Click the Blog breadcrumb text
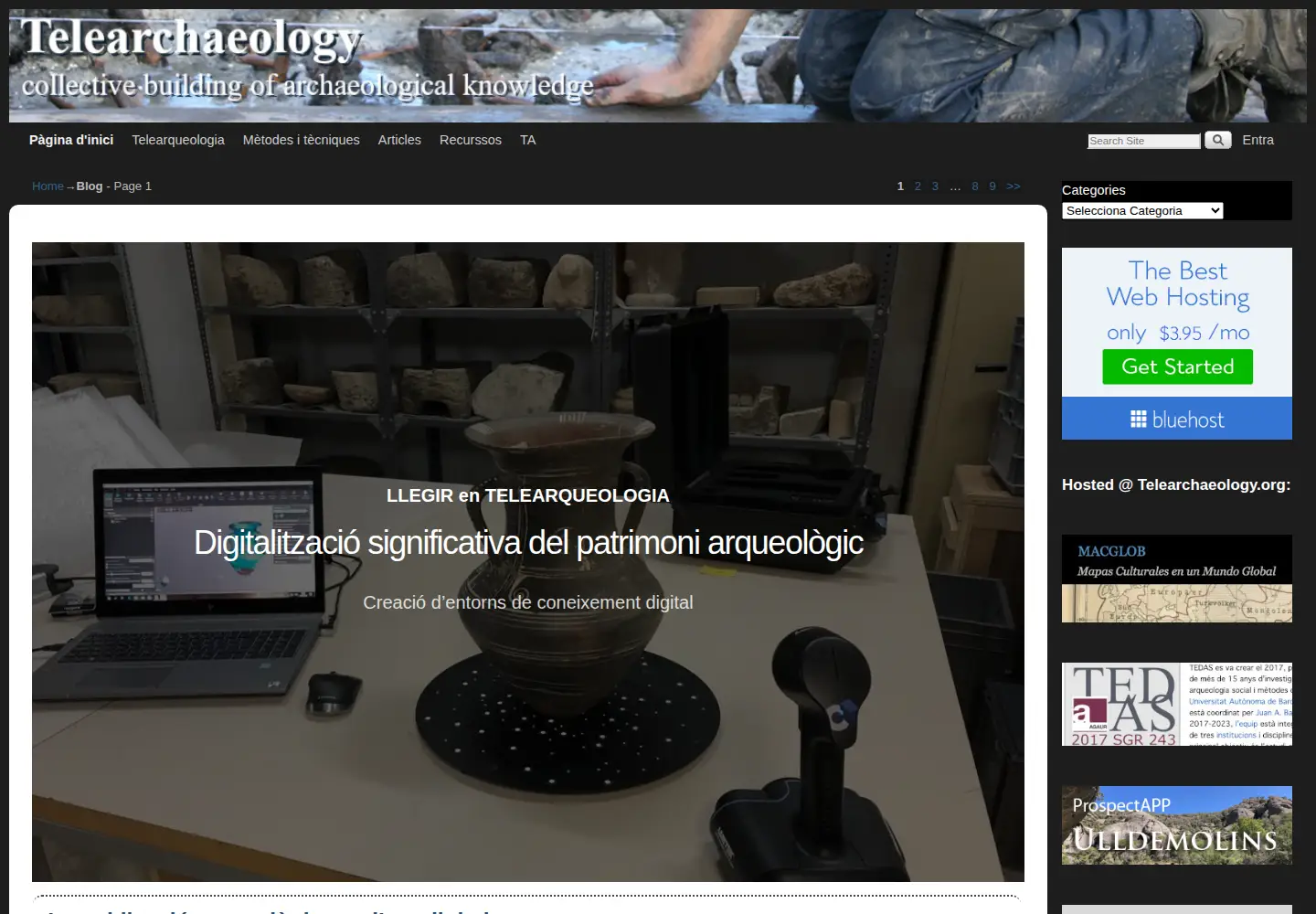 [90, 186]
